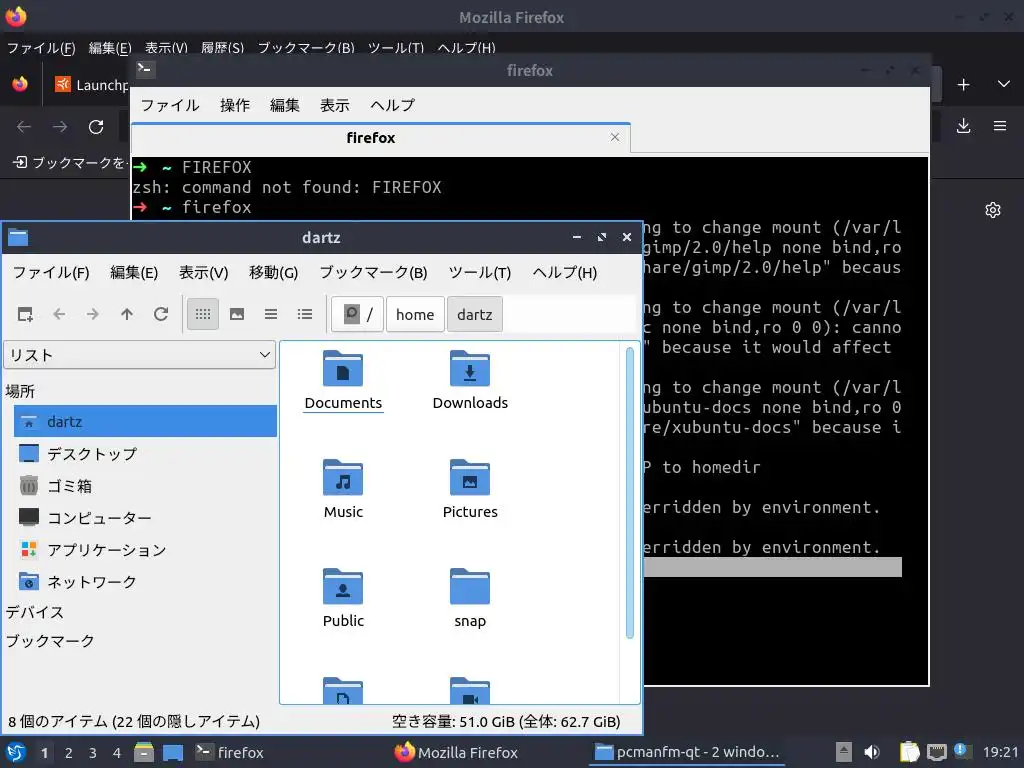Open pcmanfm 表示(V) menu
The image size is (1024, 768).
pos(204,272)
